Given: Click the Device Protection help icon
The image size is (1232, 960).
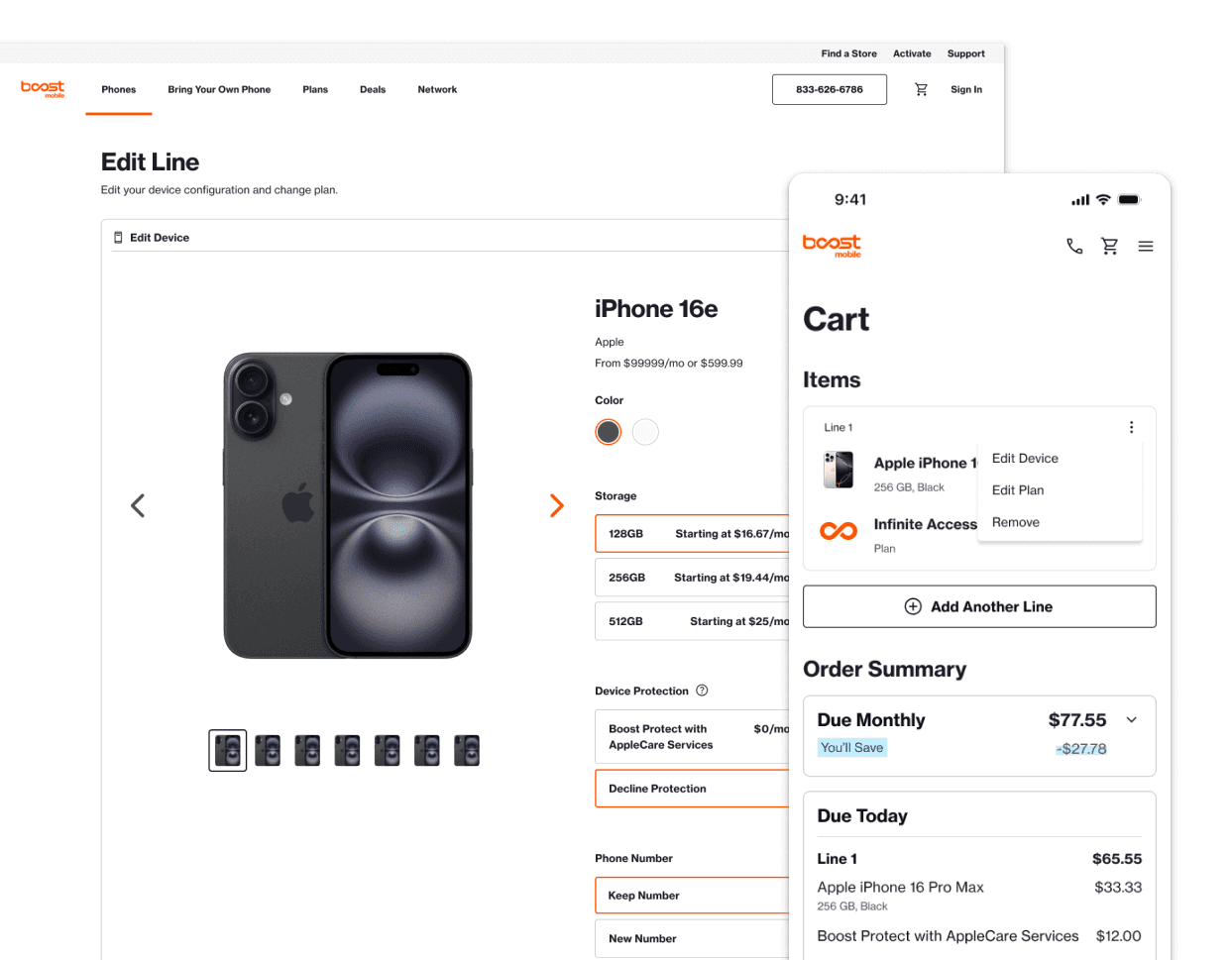Looking at the screenshot, I should point(702,691).
